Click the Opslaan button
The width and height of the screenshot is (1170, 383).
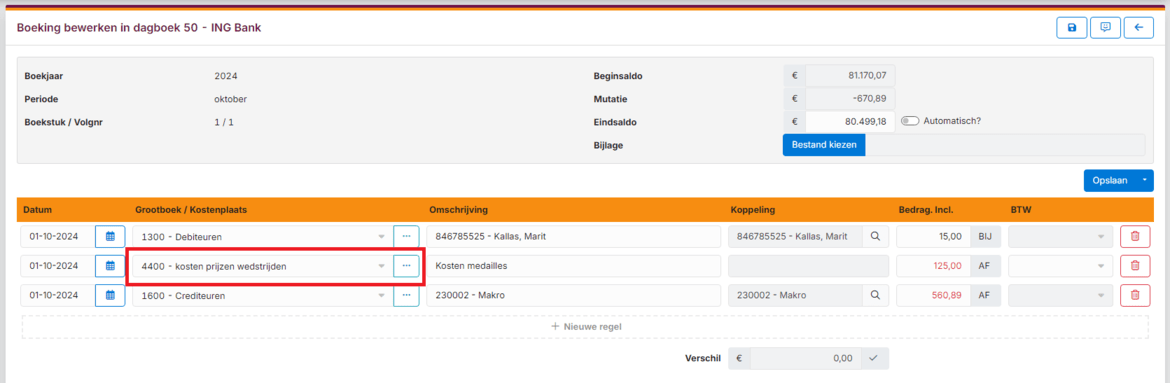coord(1110,181)
